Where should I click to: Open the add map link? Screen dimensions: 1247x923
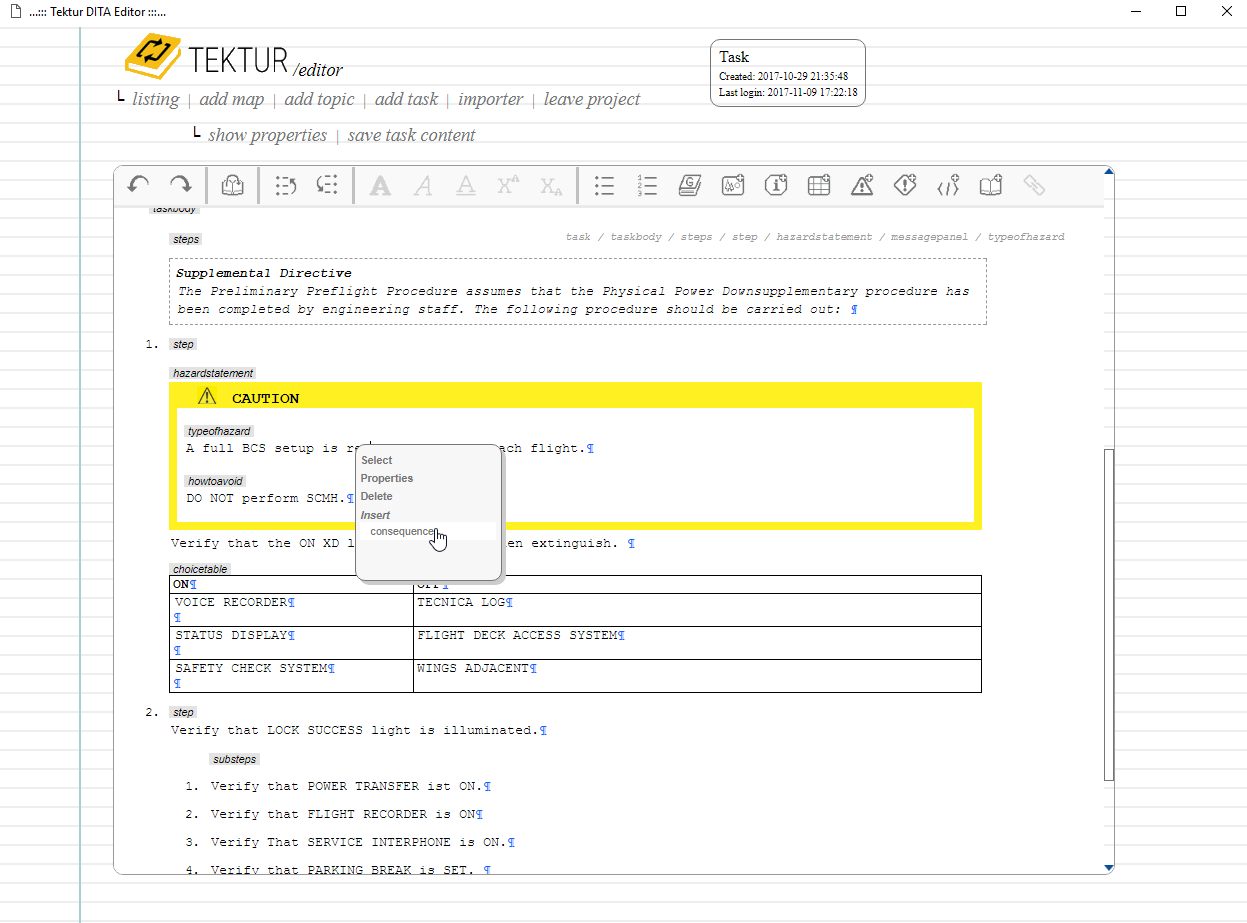[231, 99]
